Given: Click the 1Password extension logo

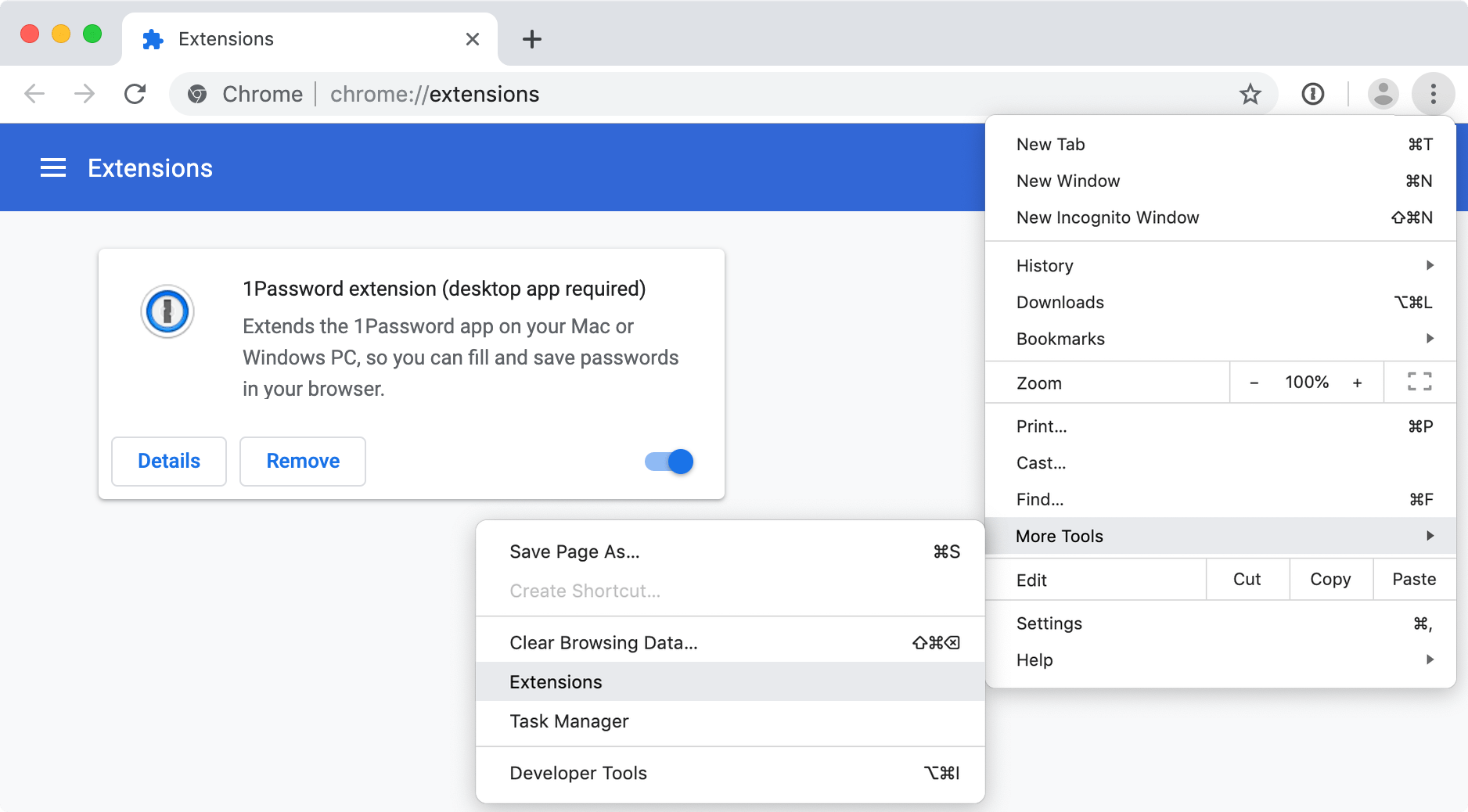Looking at the screenshot, I should point(167,311).
